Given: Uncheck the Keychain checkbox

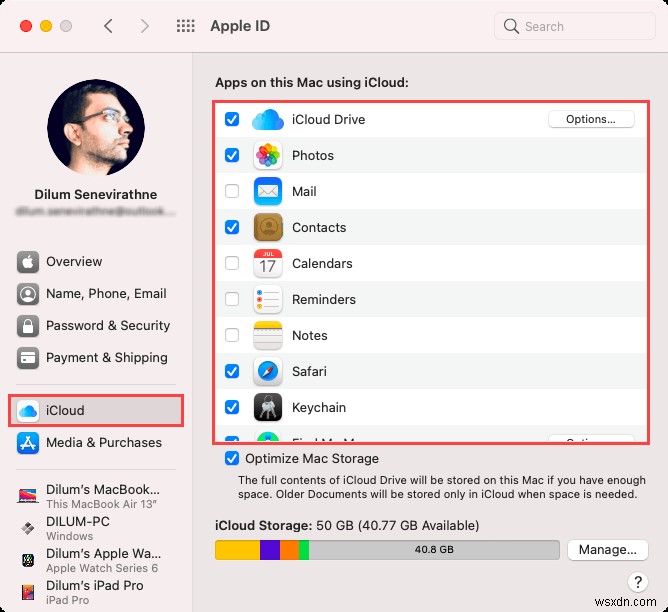Looking at the screenshot, I should pos(232,407).
